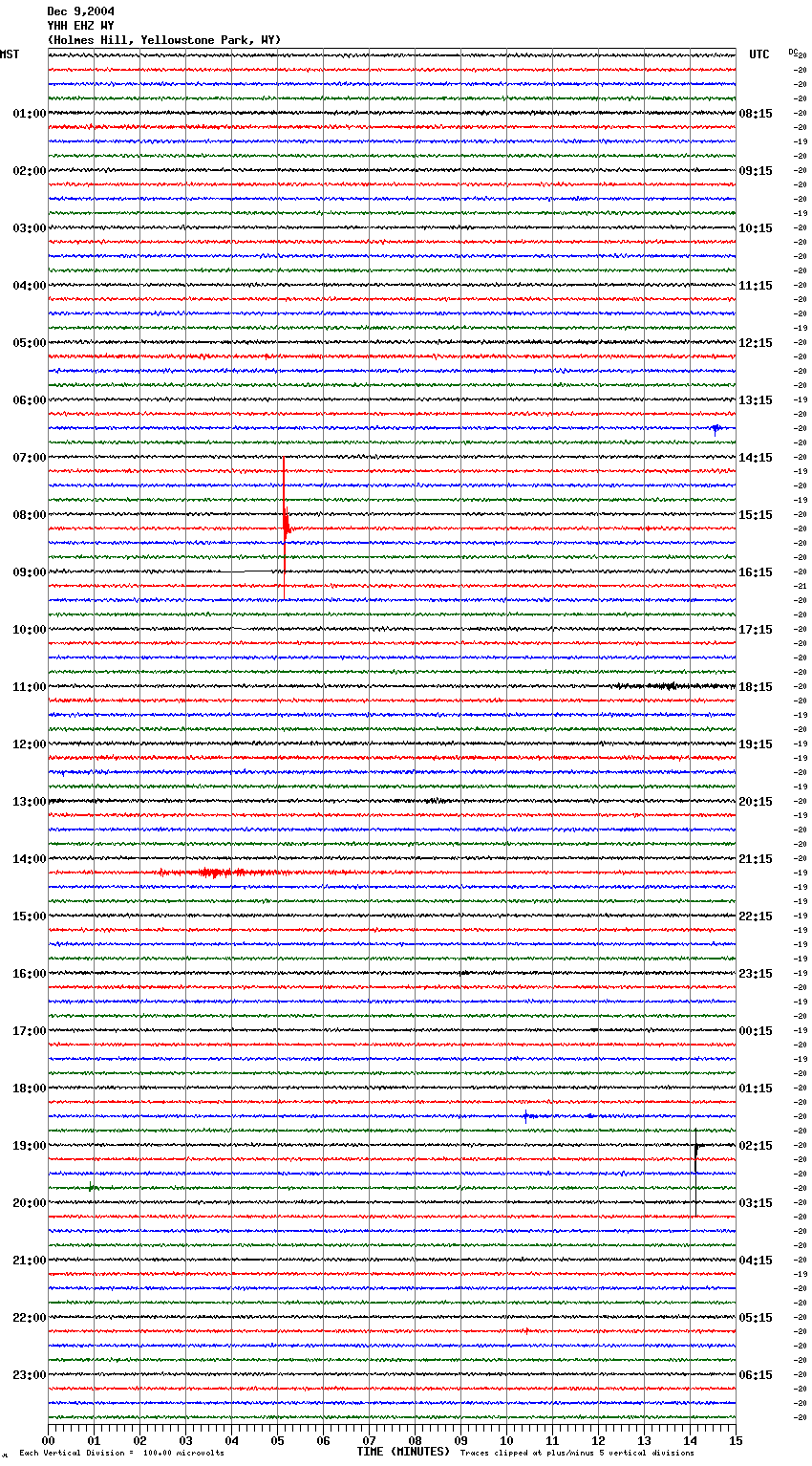Select the 07:00 MST row label
Image resolution: width=812 pixels, height=1466 pixels.
coord(29,458)
